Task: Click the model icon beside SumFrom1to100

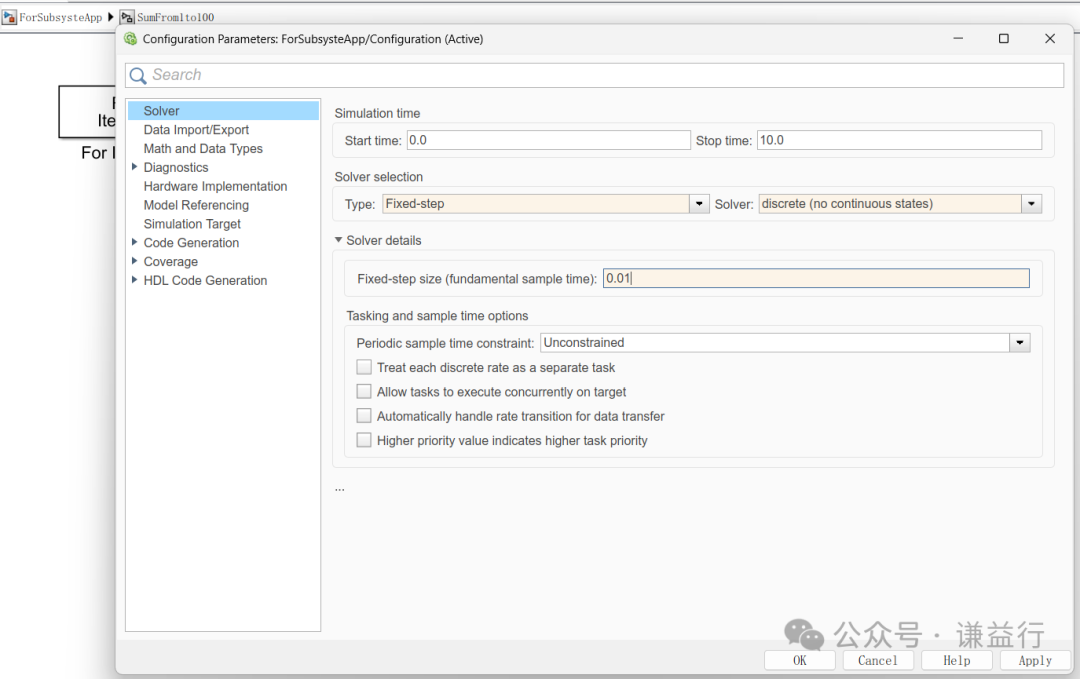Action: pyautogui.click(x=126, y=17)
